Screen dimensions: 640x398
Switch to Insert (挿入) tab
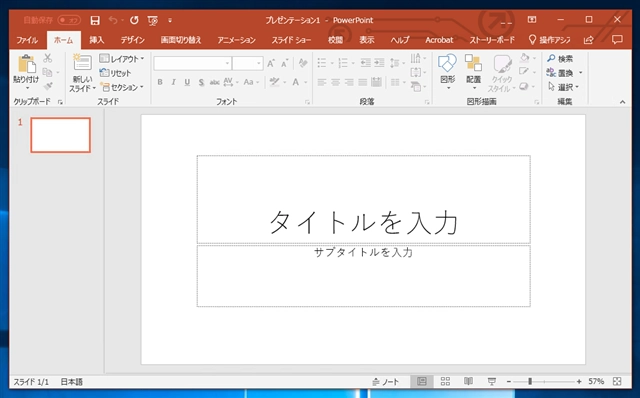97,40
